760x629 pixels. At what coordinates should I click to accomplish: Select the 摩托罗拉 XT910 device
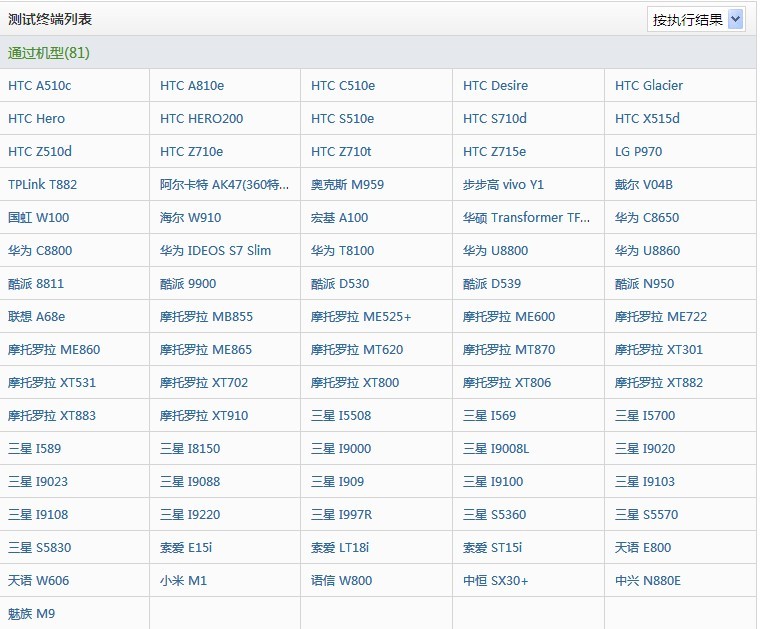204,415
